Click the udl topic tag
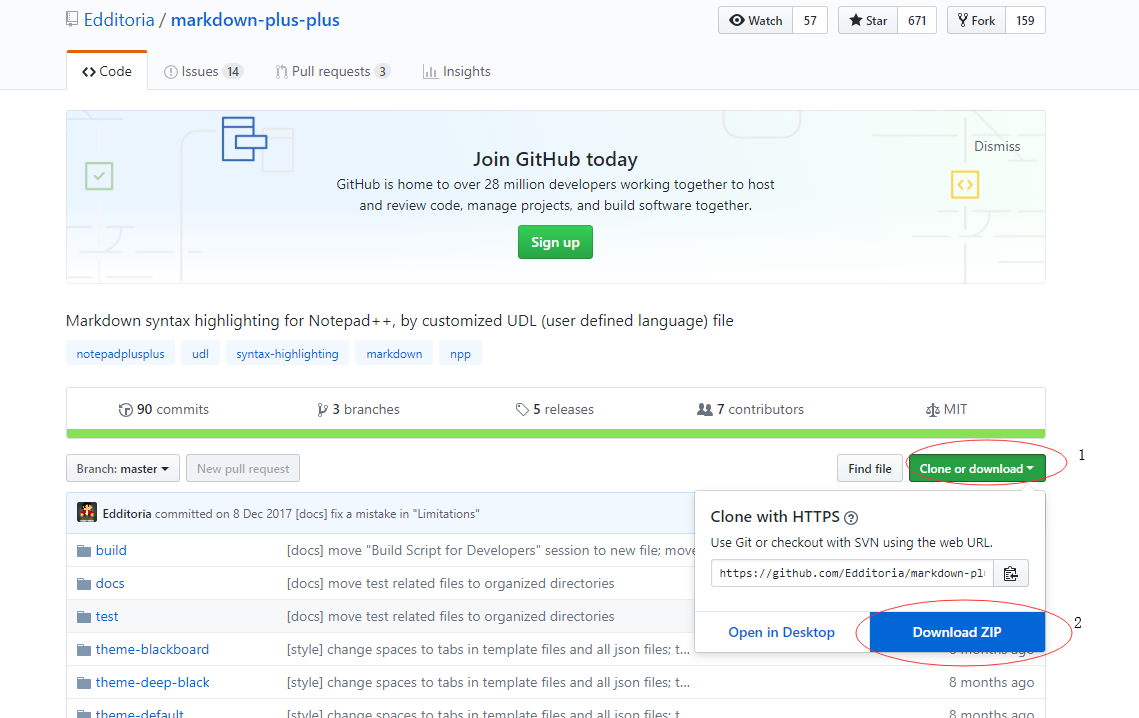1139x718 pixels. pos(200,354)
